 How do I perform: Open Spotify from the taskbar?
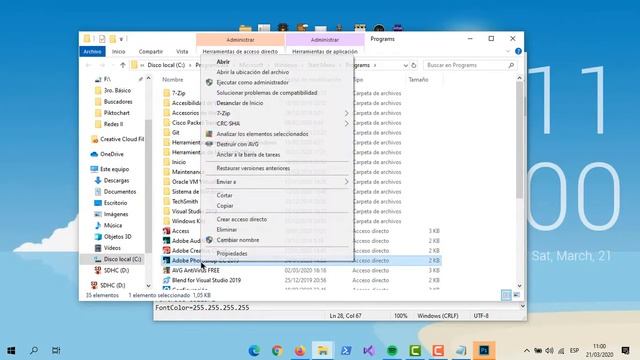point(392,350)
